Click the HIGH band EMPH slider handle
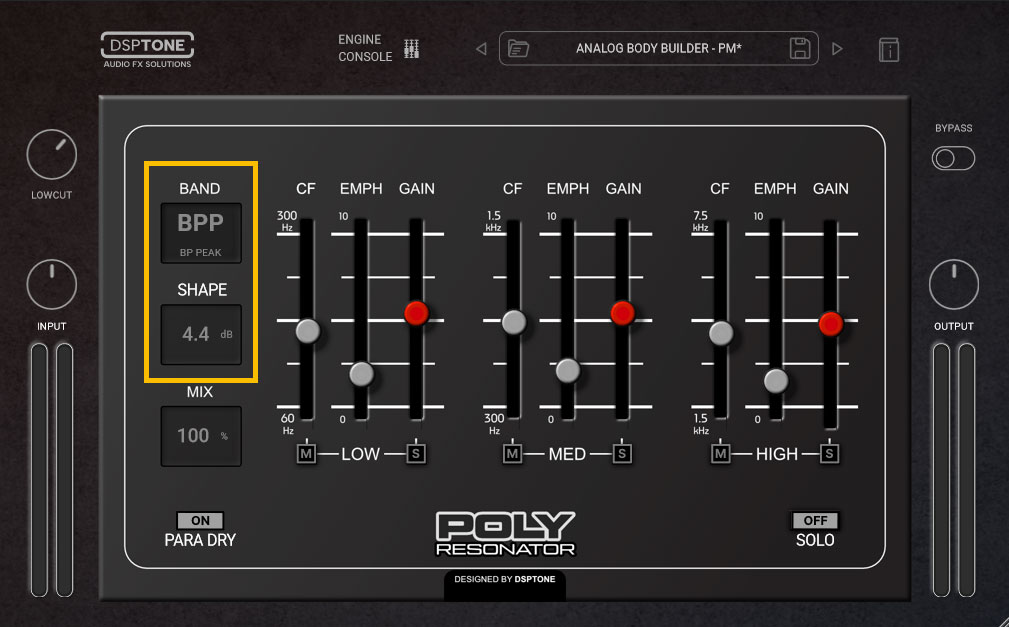Screen dimensions: 1009x627 tap(775, 380)
